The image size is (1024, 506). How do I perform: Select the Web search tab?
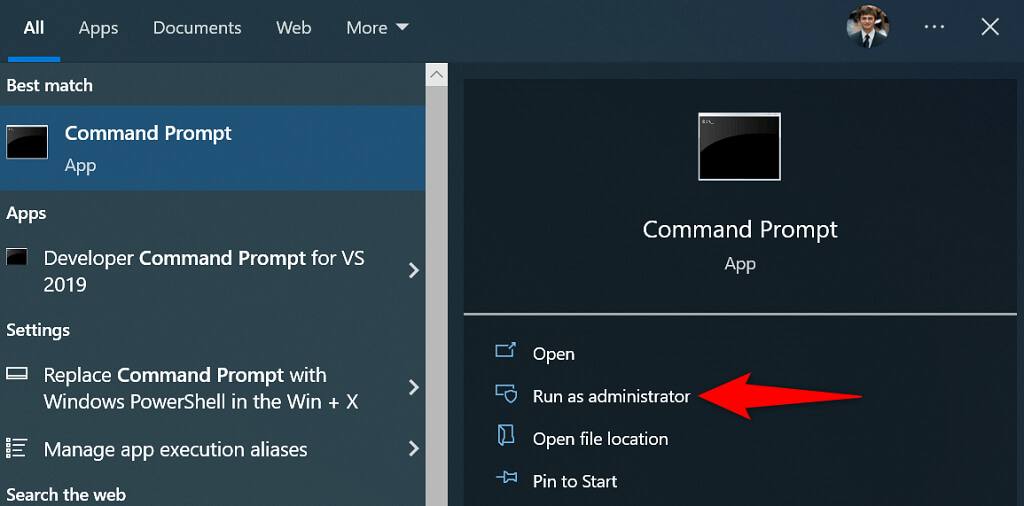pos(293,28)
